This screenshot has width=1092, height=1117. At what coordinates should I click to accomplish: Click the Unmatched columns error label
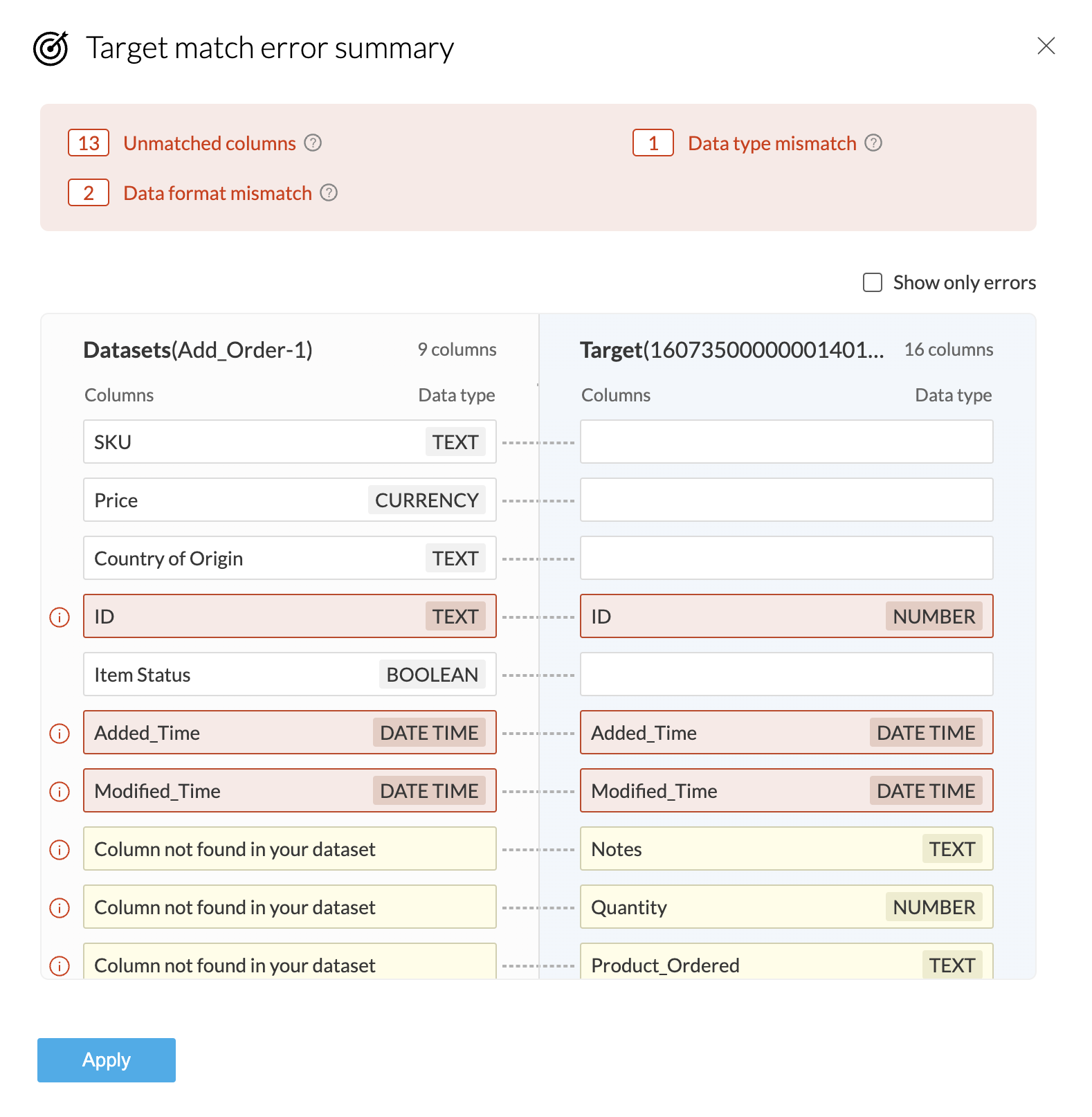209,143
